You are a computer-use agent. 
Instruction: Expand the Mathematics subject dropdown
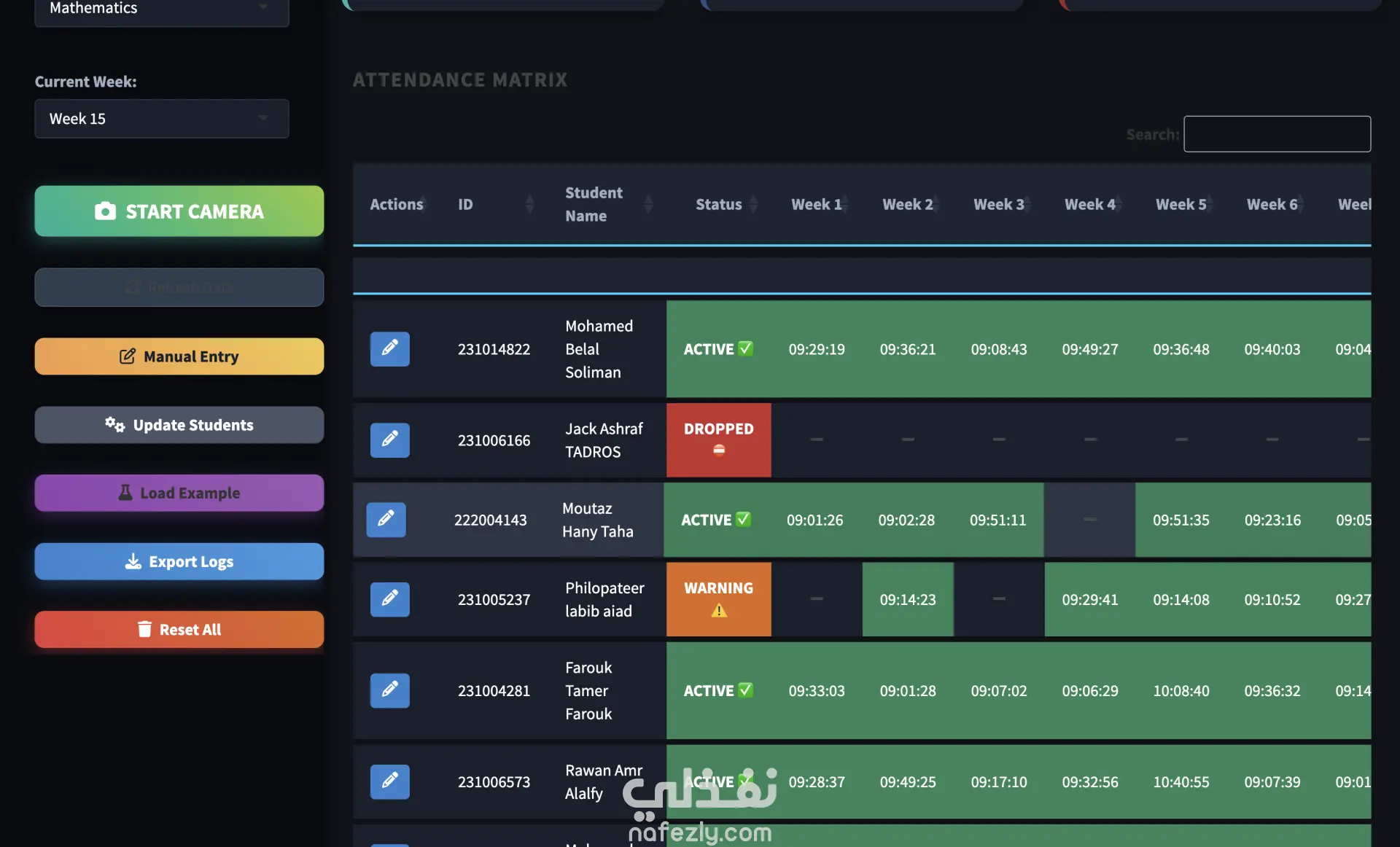coord(162,9)
